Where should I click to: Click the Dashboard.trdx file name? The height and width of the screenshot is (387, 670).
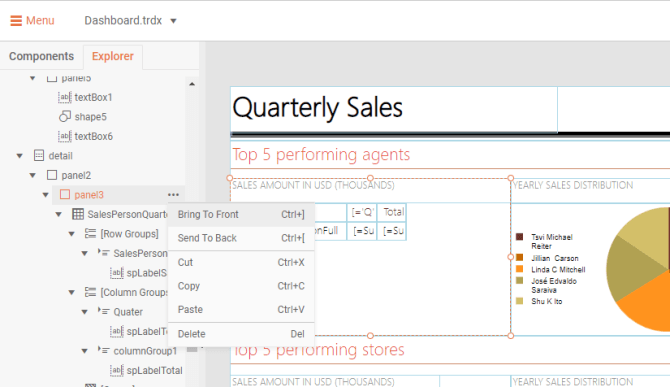point(123,21)
